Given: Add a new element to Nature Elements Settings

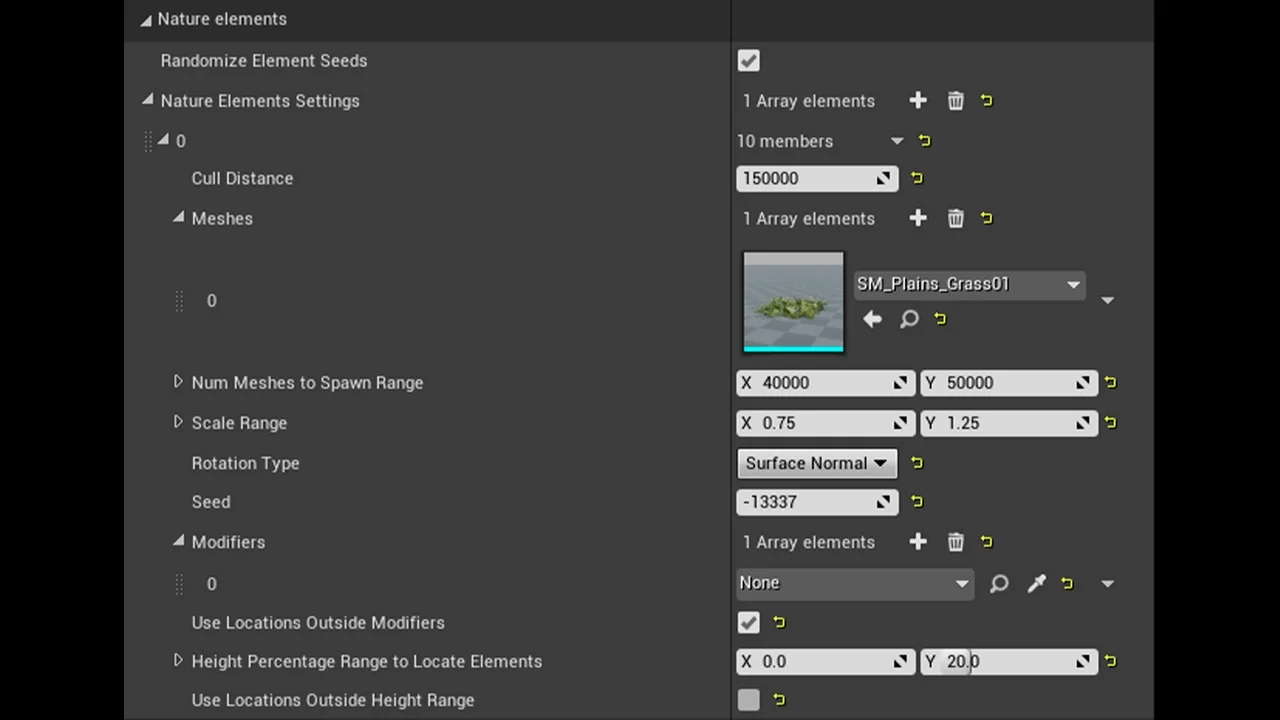Looking at the screenshot, I should point(918,100).
